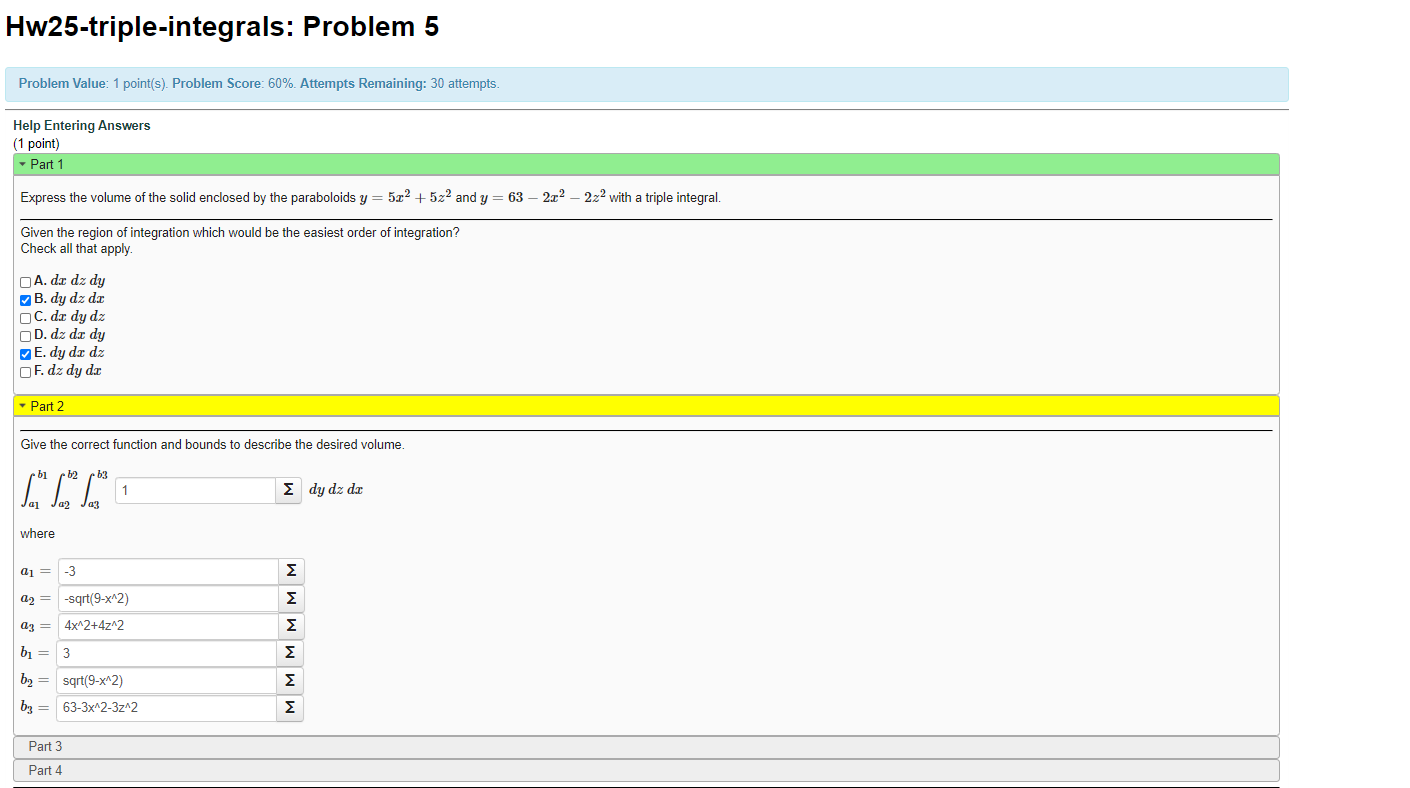Check option F dz dy dx
The height and width of the screenshot is (788, 1410).
pyautogui.click(x=24, y=371)
